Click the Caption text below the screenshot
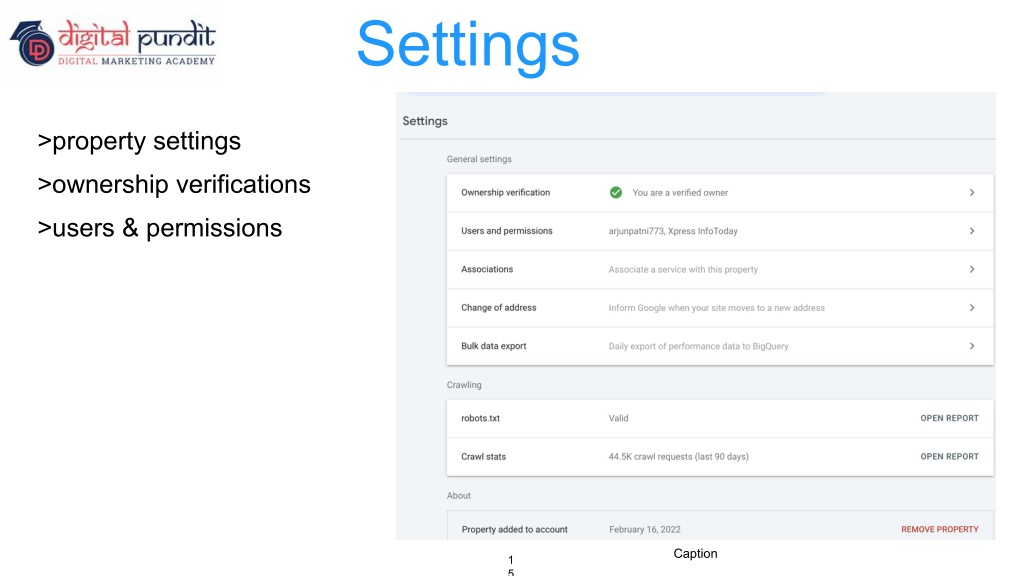Screen dimensions: 1024x576 pyautogui.click(x=695, y=554)
